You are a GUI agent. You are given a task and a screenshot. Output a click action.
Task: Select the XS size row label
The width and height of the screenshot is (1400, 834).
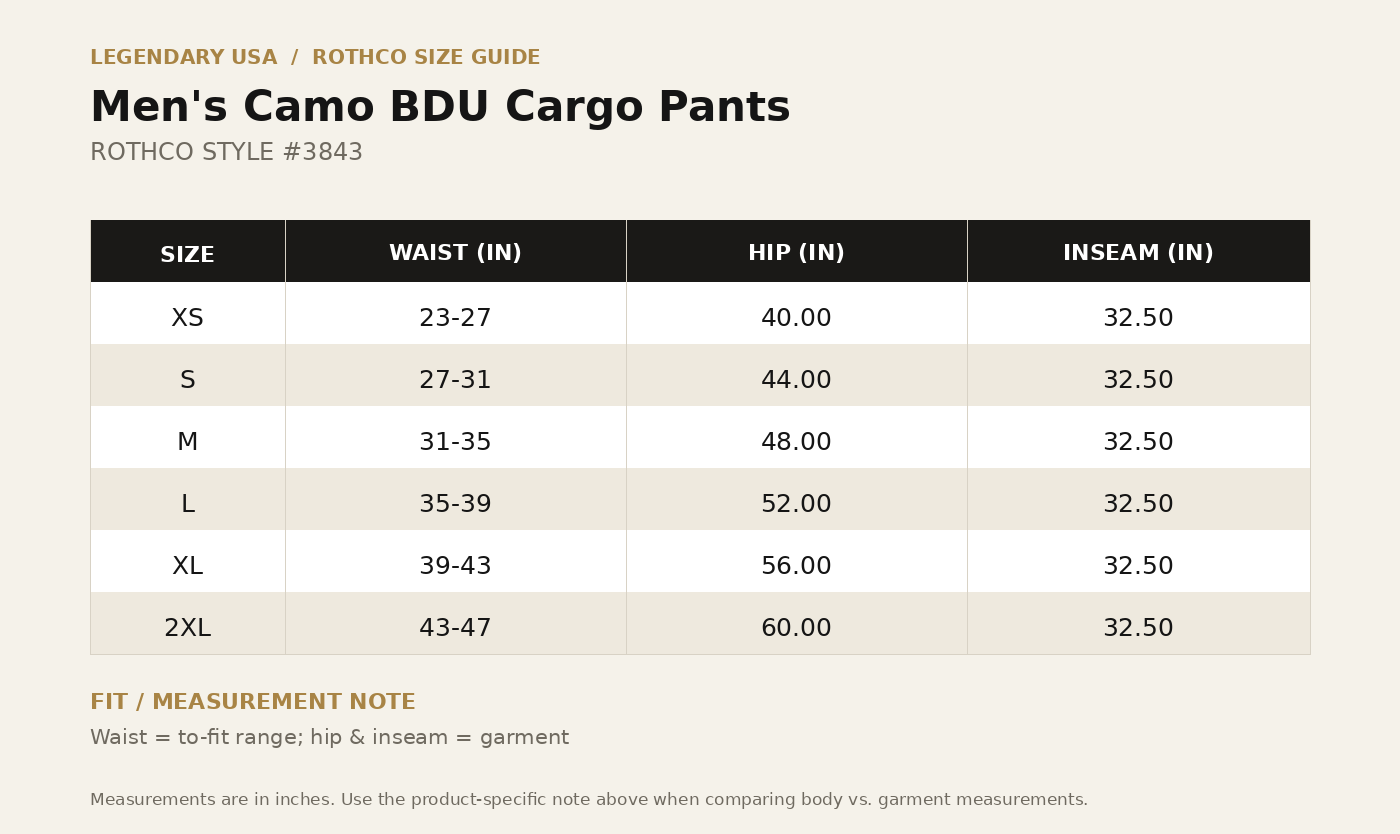[x=188, y=319]
